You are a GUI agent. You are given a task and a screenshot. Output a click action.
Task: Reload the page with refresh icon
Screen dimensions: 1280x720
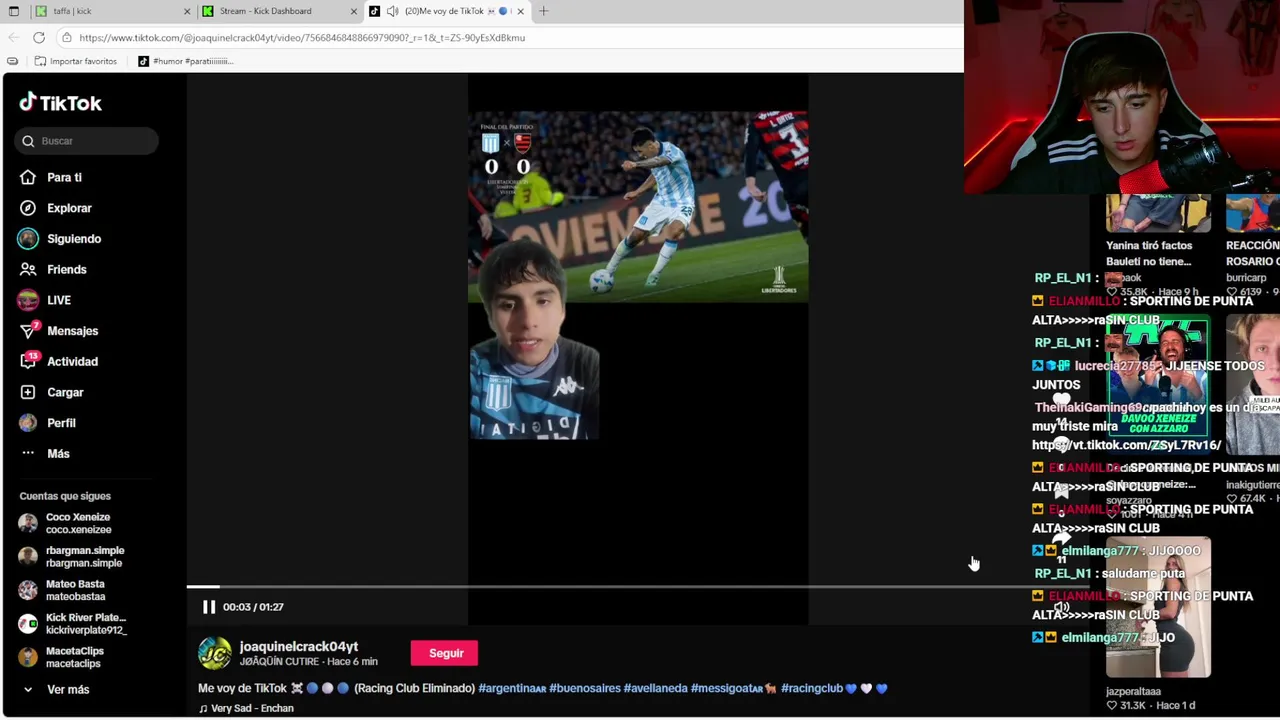39,37
